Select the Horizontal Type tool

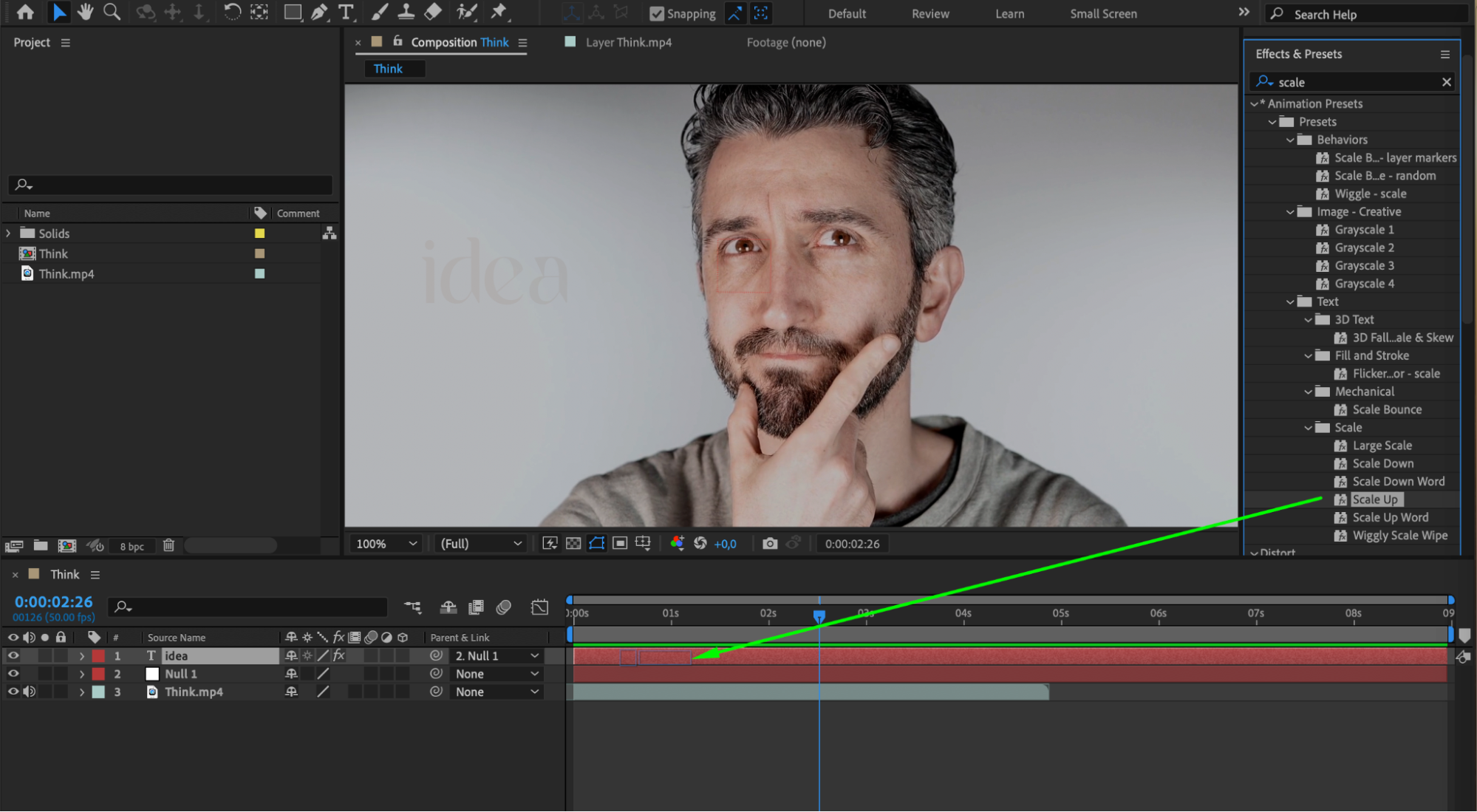345,12
